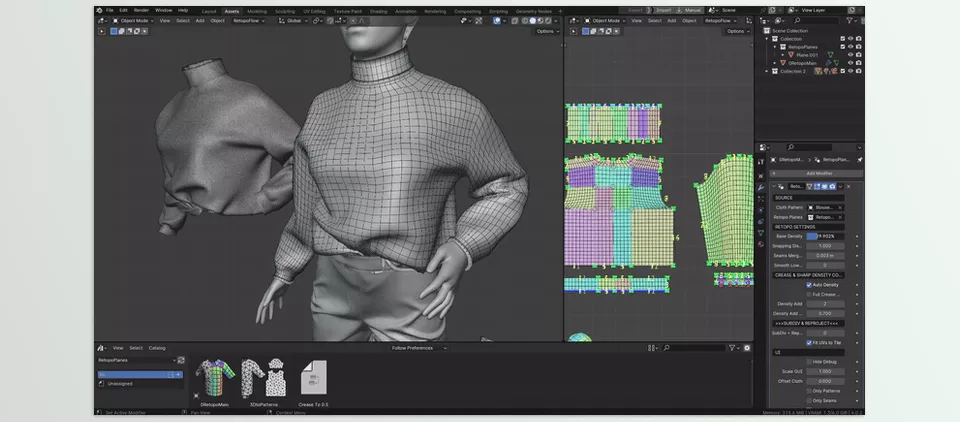
Task: Toggle X-ray icon in left viewport header
Action: [x=516, y=20]
